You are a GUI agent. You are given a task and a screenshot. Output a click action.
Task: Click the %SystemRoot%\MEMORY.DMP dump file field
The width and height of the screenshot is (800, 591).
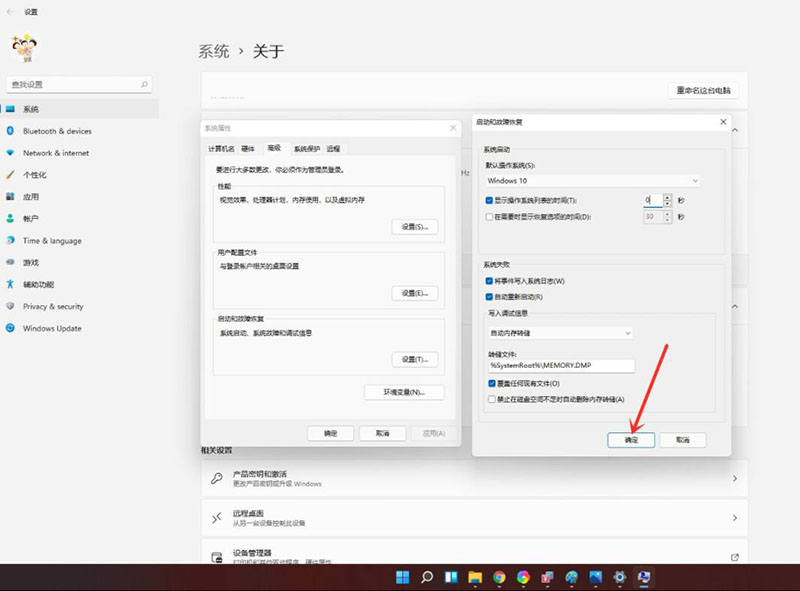tap(560, 363)
